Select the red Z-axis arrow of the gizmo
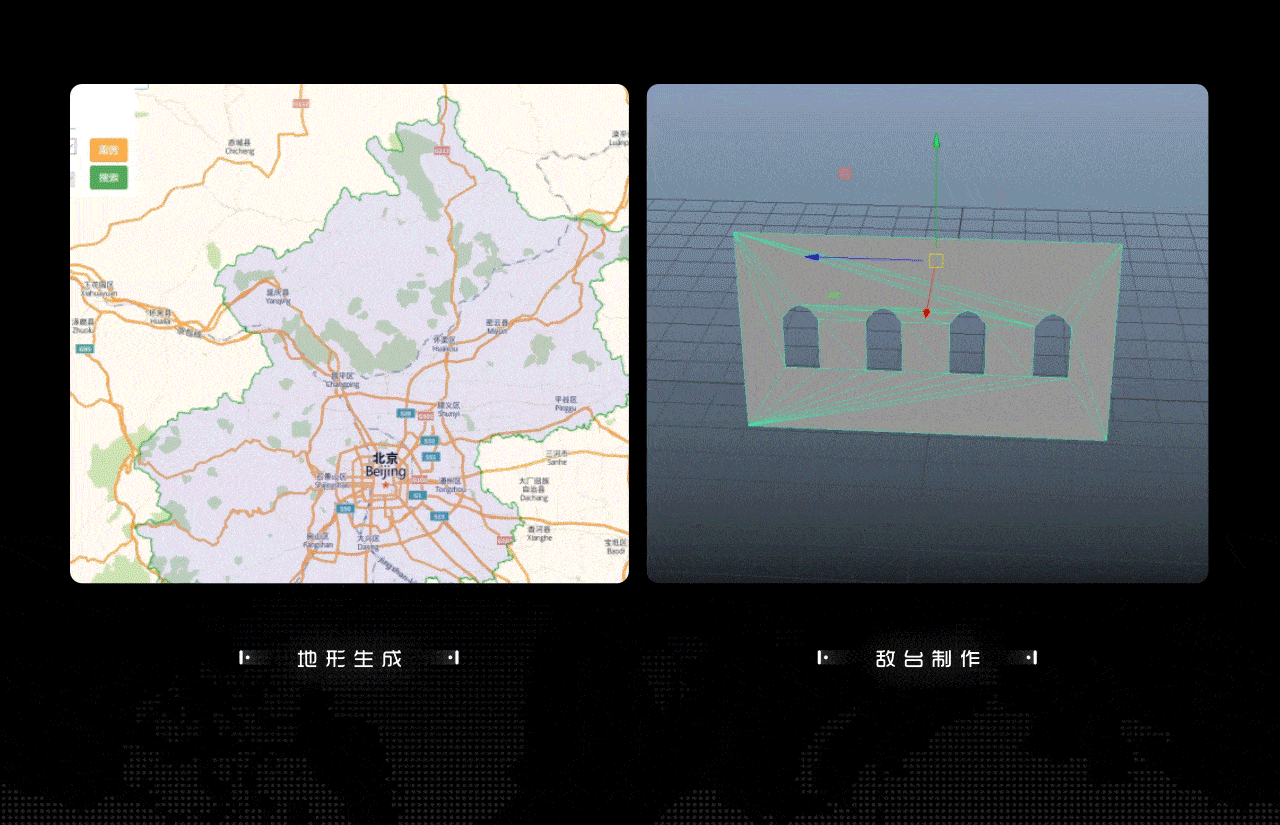 click(x=925, y=310)
